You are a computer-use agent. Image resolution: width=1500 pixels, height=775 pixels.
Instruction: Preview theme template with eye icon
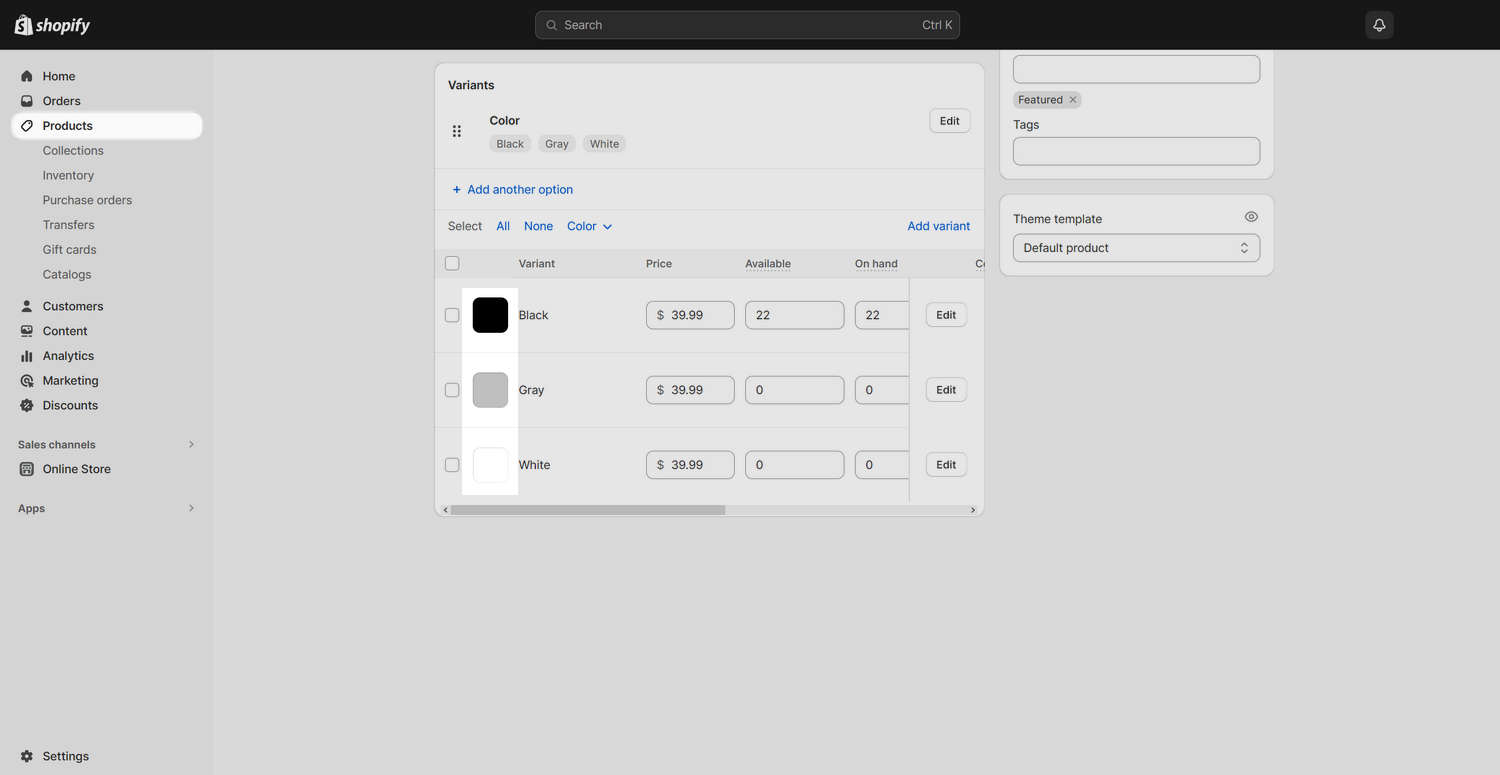point(1251,217)
